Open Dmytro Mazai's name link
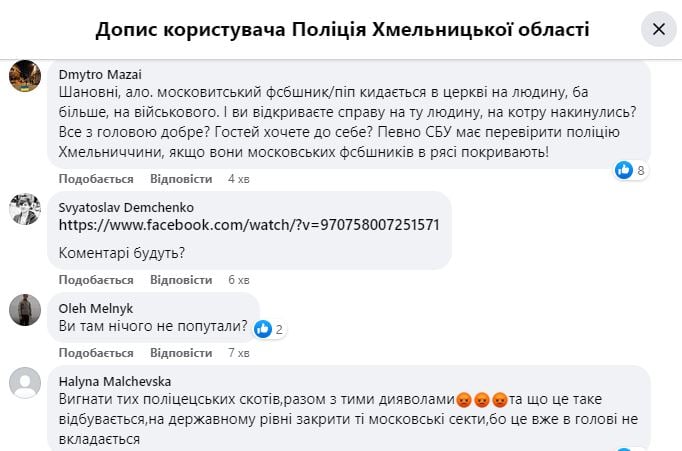The image size is (682, 451). [100, 73]
